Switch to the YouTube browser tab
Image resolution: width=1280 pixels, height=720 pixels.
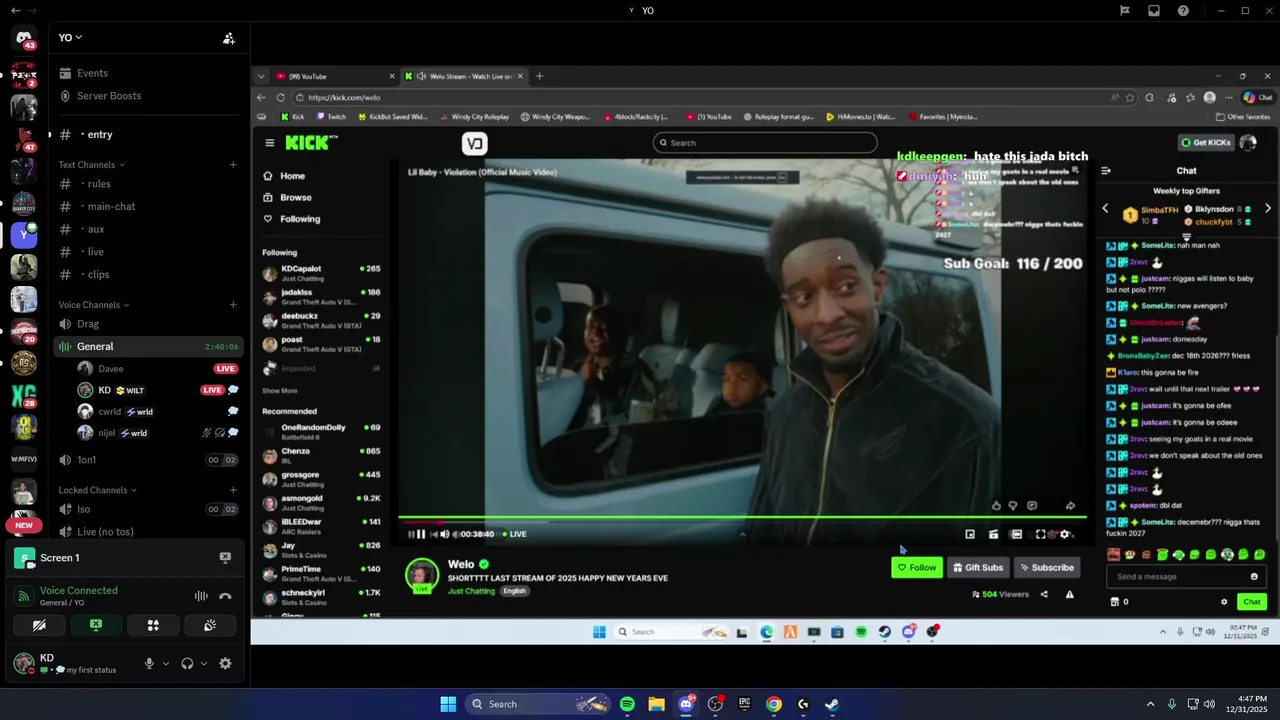pos(336,76)
